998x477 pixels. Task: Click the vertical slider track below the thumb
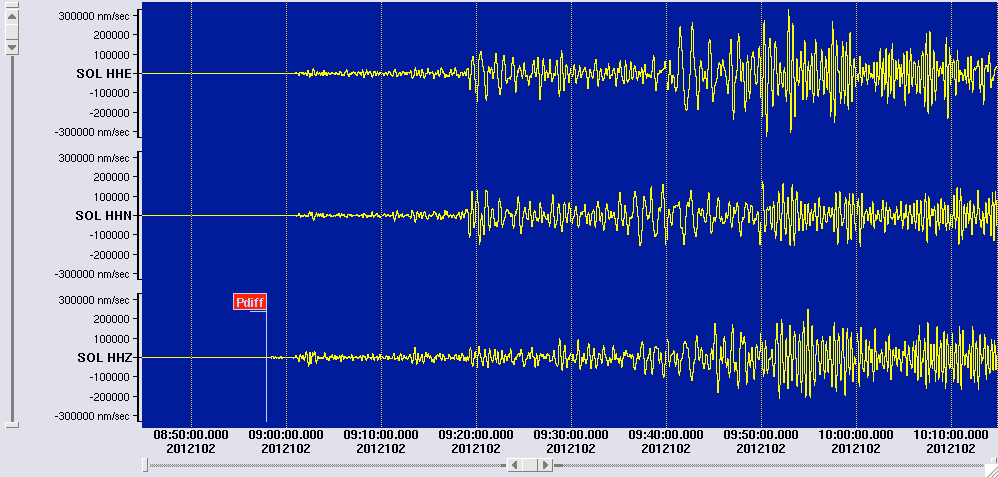pyautogui.click(x=11, y=239)
